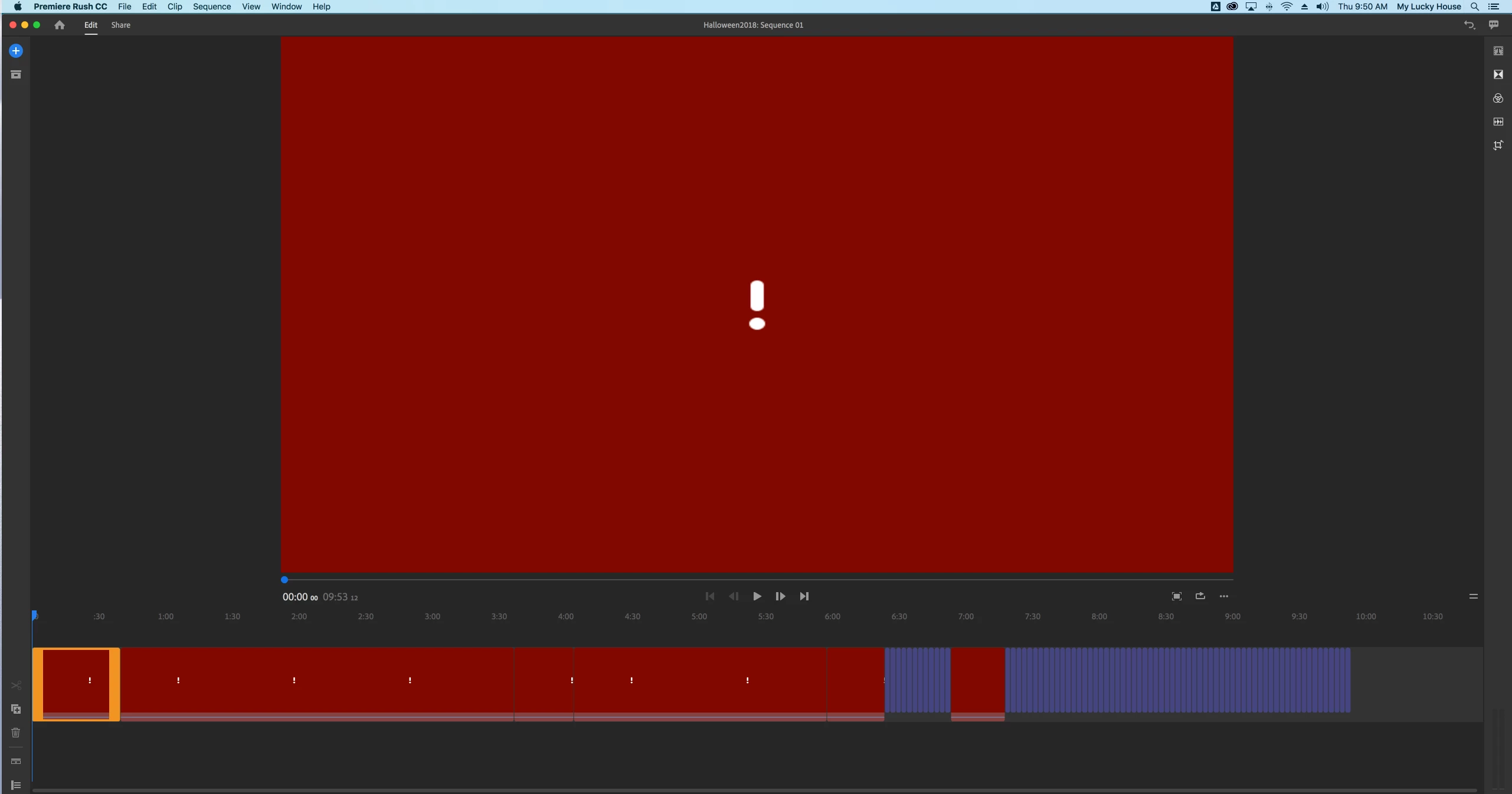Delete clip with the trash icon

(16, 733)
